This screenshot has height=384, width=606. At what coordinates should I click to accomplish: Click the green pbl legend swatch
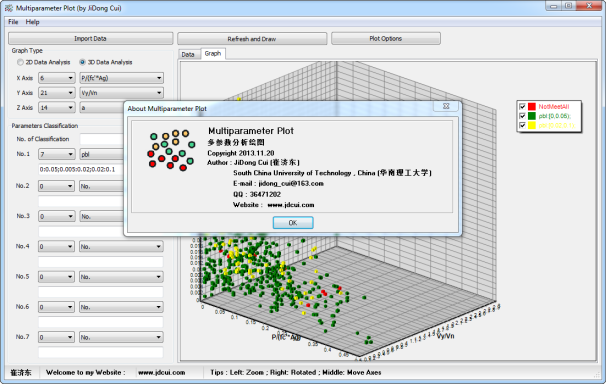pos(532,116)
